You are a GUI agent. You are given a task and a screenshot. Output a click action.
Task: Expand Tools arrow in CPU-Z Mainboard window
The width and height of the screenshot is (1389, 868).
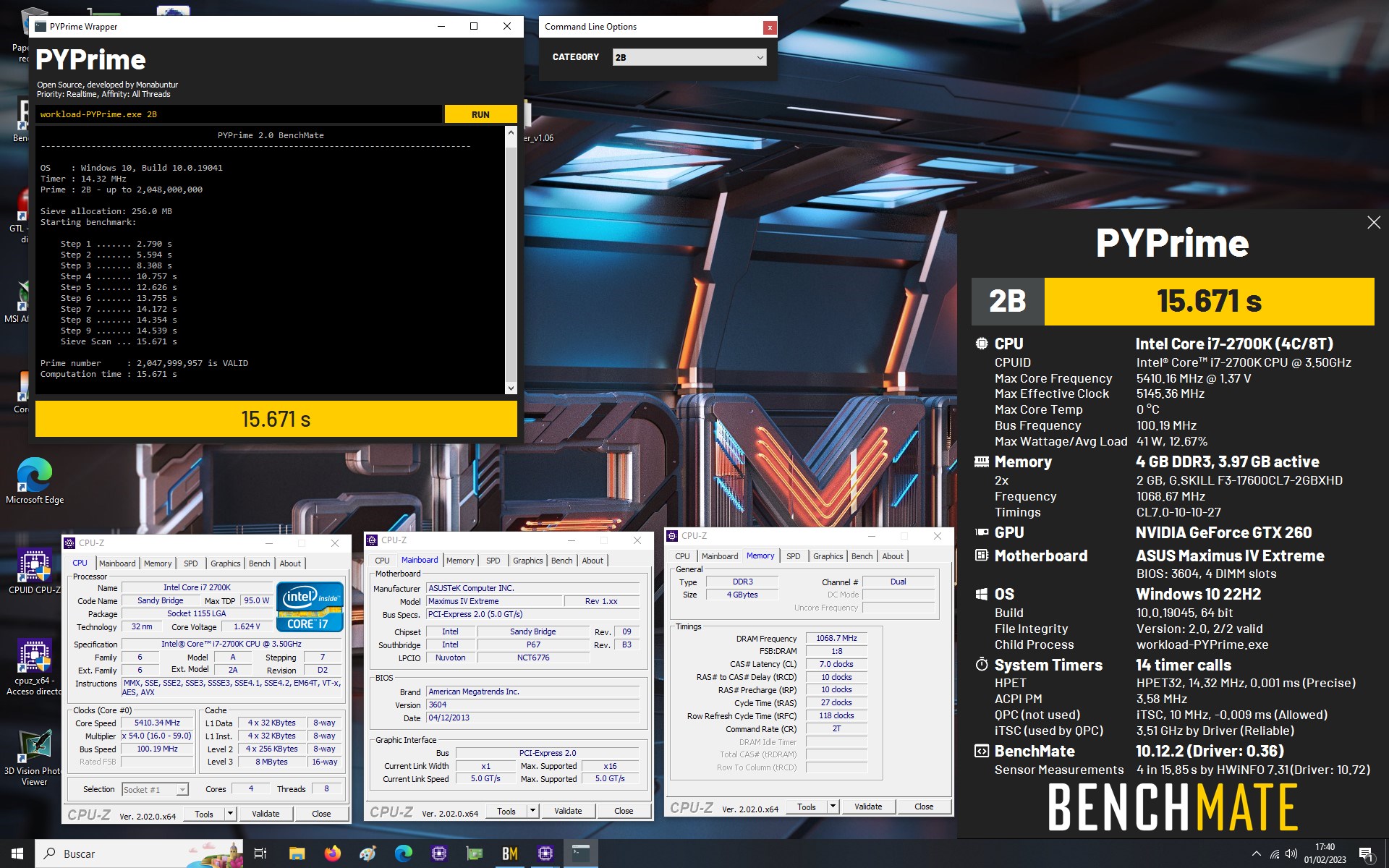(x=532, y=811)
